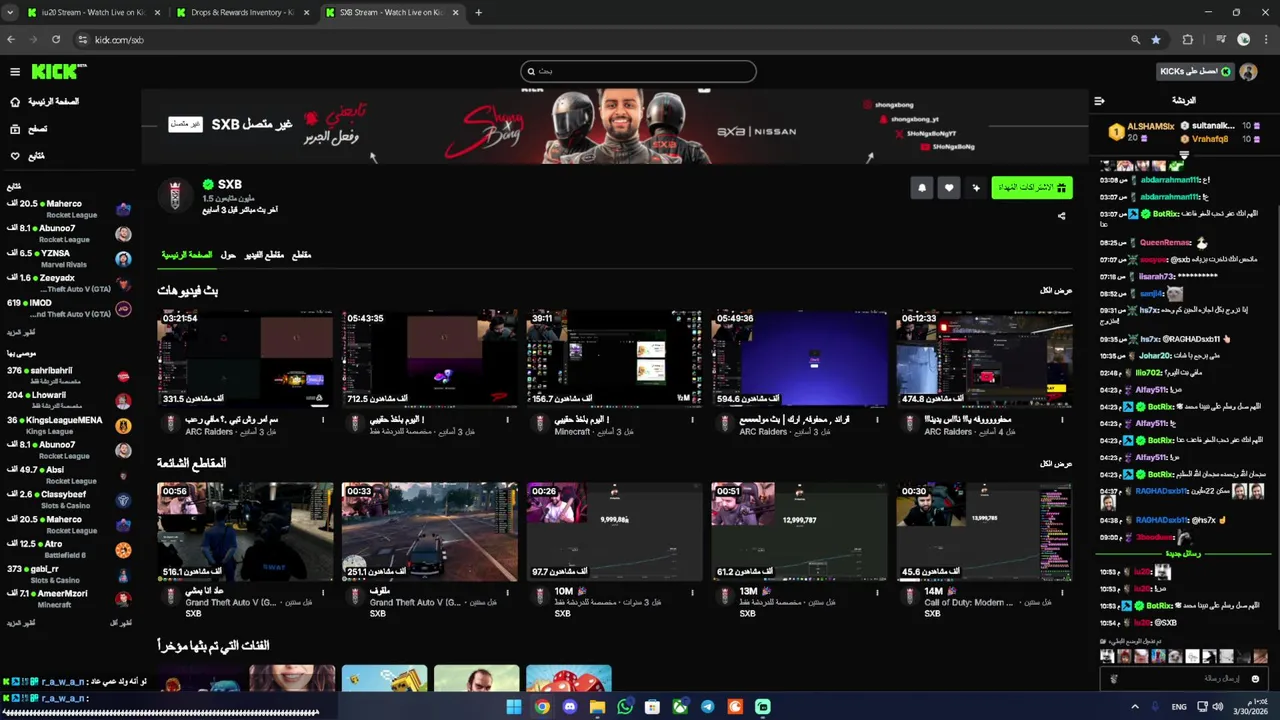Select the About (حول) channel tab
This screenshot has height=720, width=1280.
coord(228,256)
